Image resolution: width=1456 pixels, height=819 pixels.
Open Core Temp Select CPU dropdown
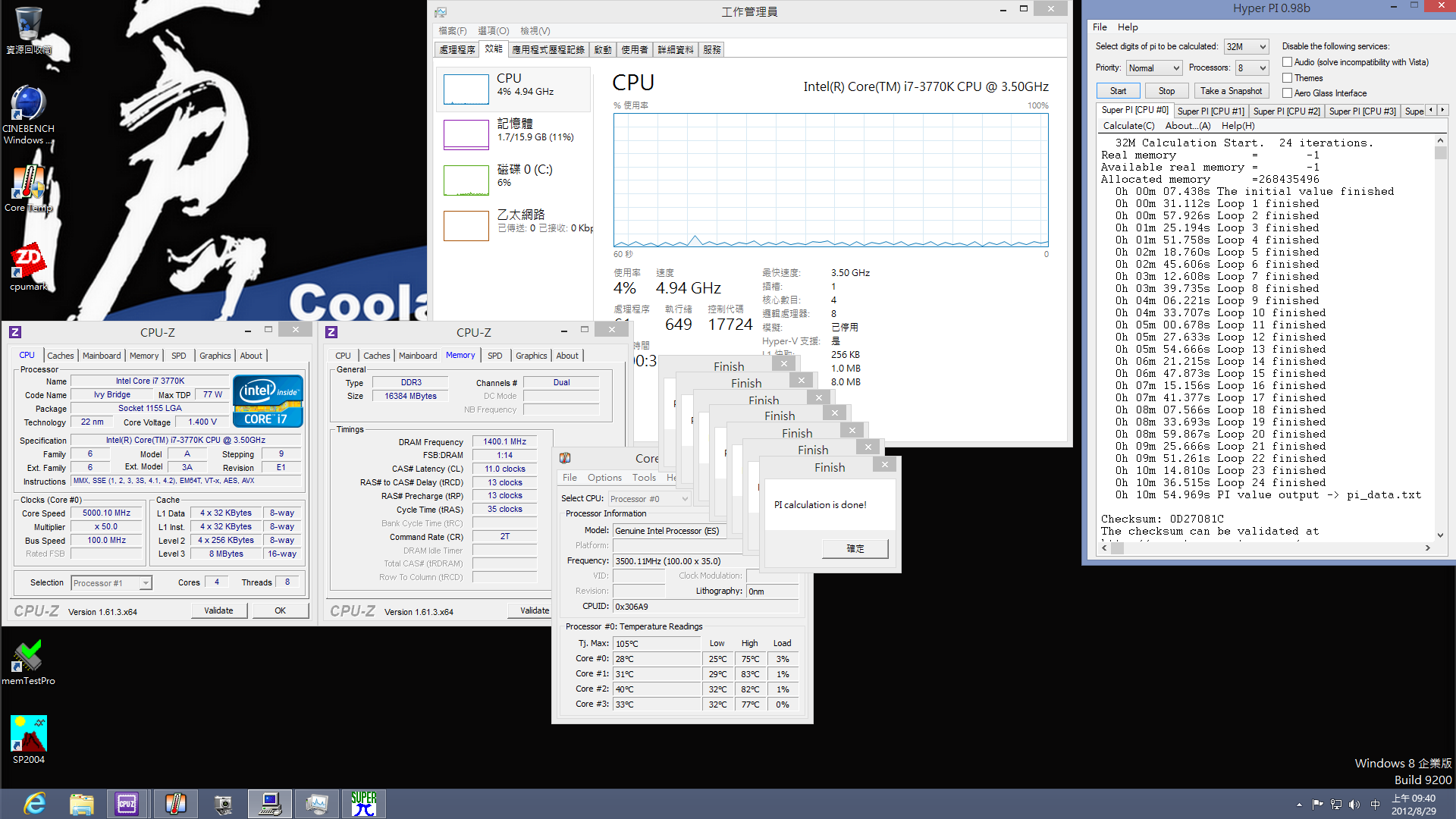point(649,499)
